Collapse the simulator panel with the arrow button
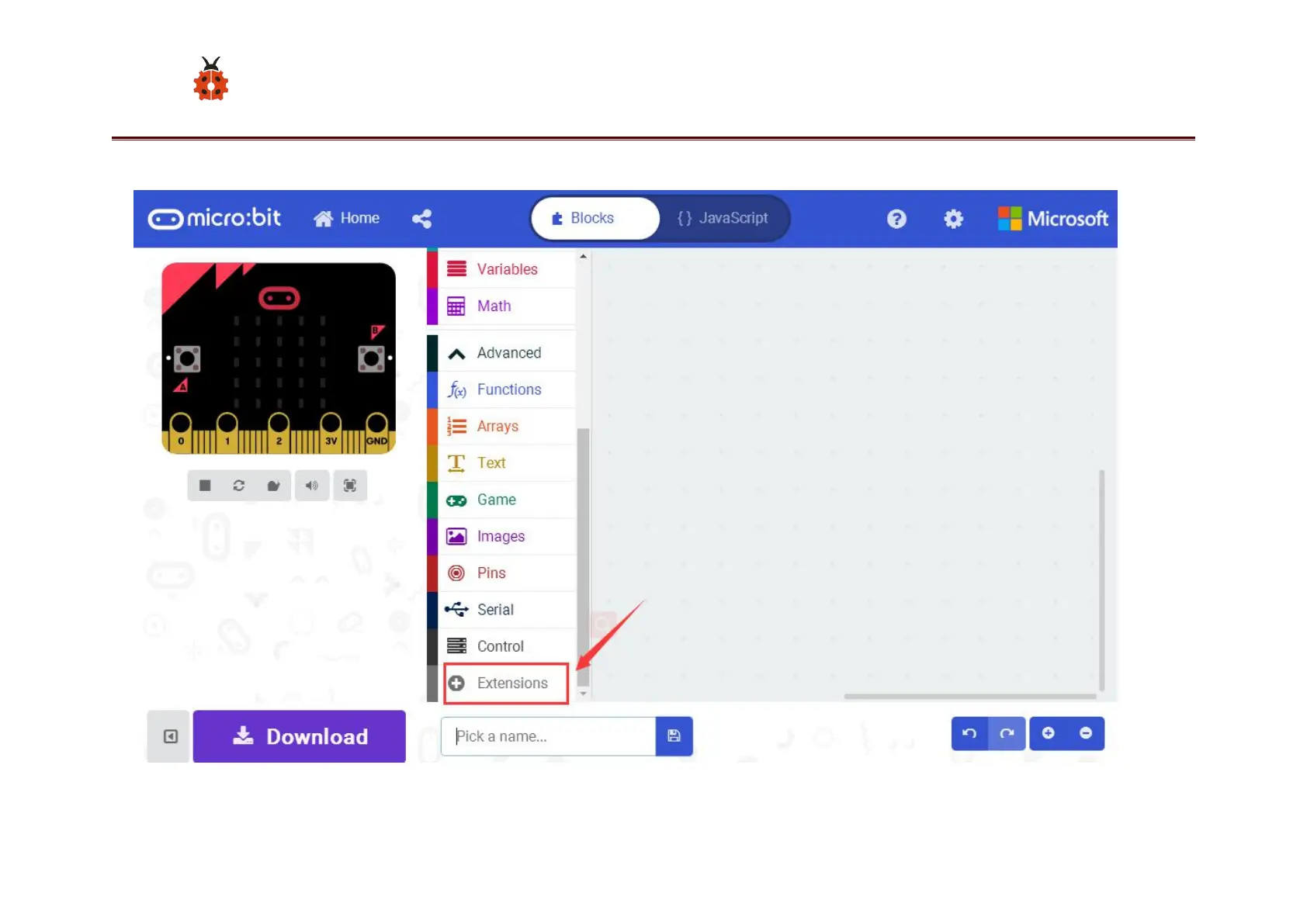The image size is (1307, 924). tap(170, 736)
